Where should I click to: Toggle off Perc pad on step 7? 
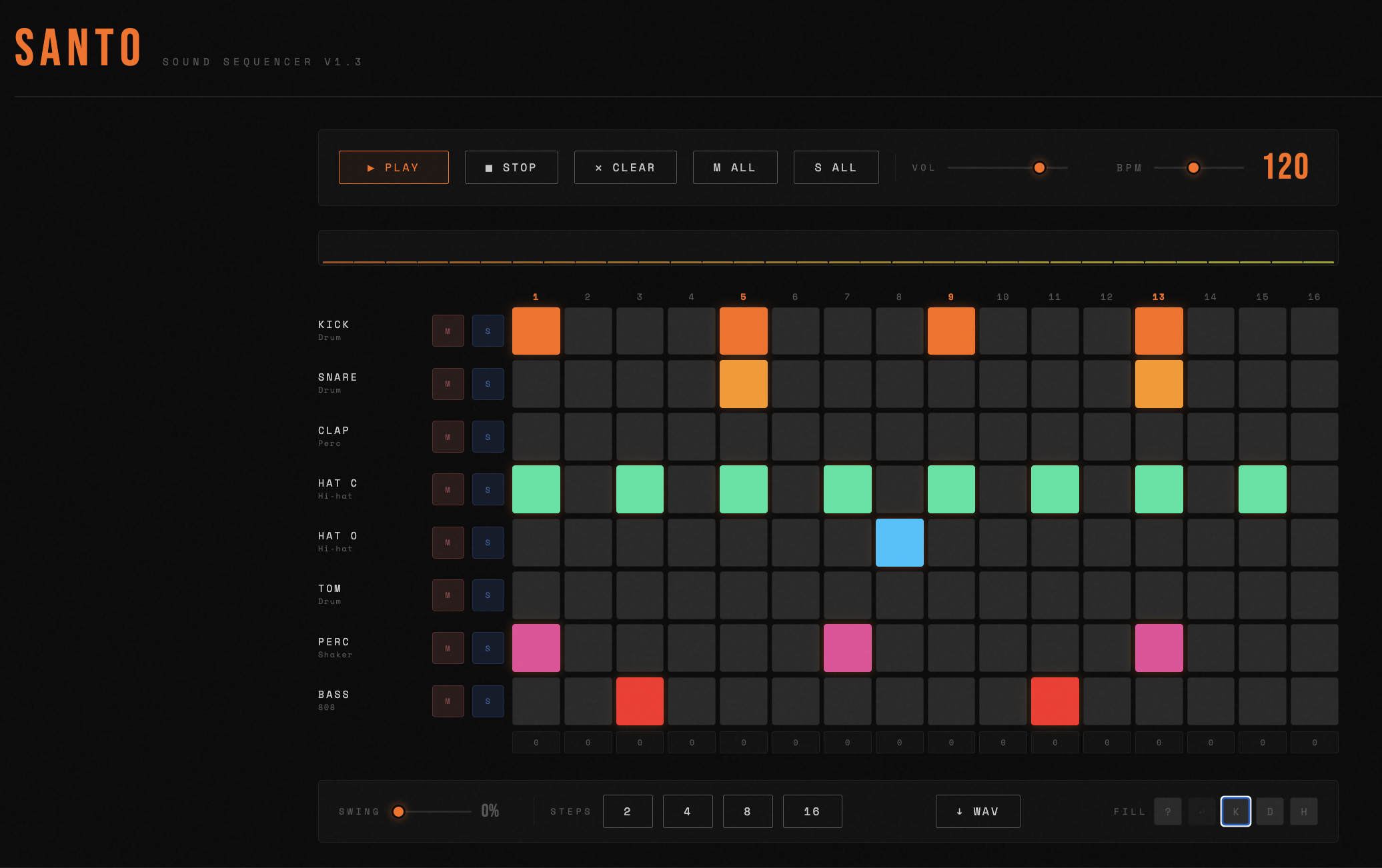[848, 648]
